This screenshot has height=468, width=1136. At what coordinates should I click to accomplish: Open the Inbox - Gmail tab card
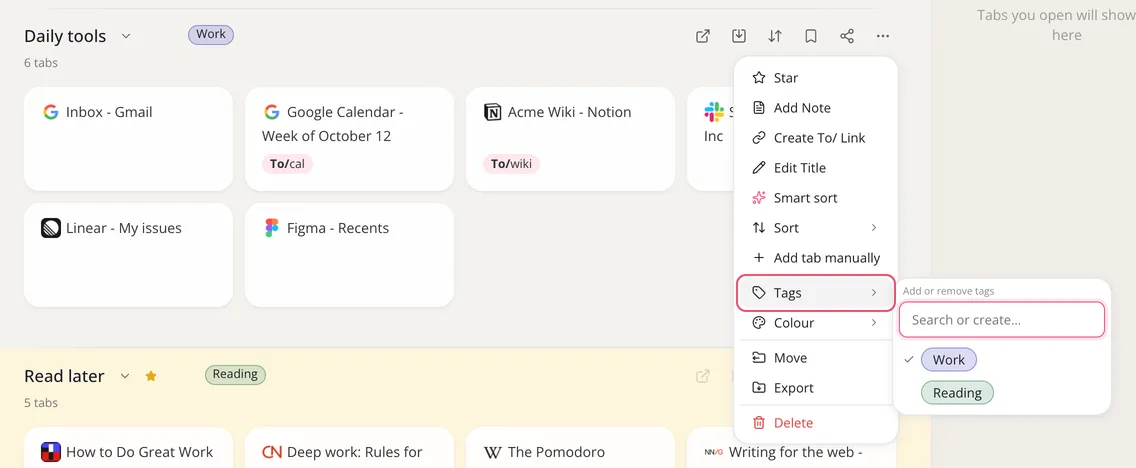click(128, 139)
